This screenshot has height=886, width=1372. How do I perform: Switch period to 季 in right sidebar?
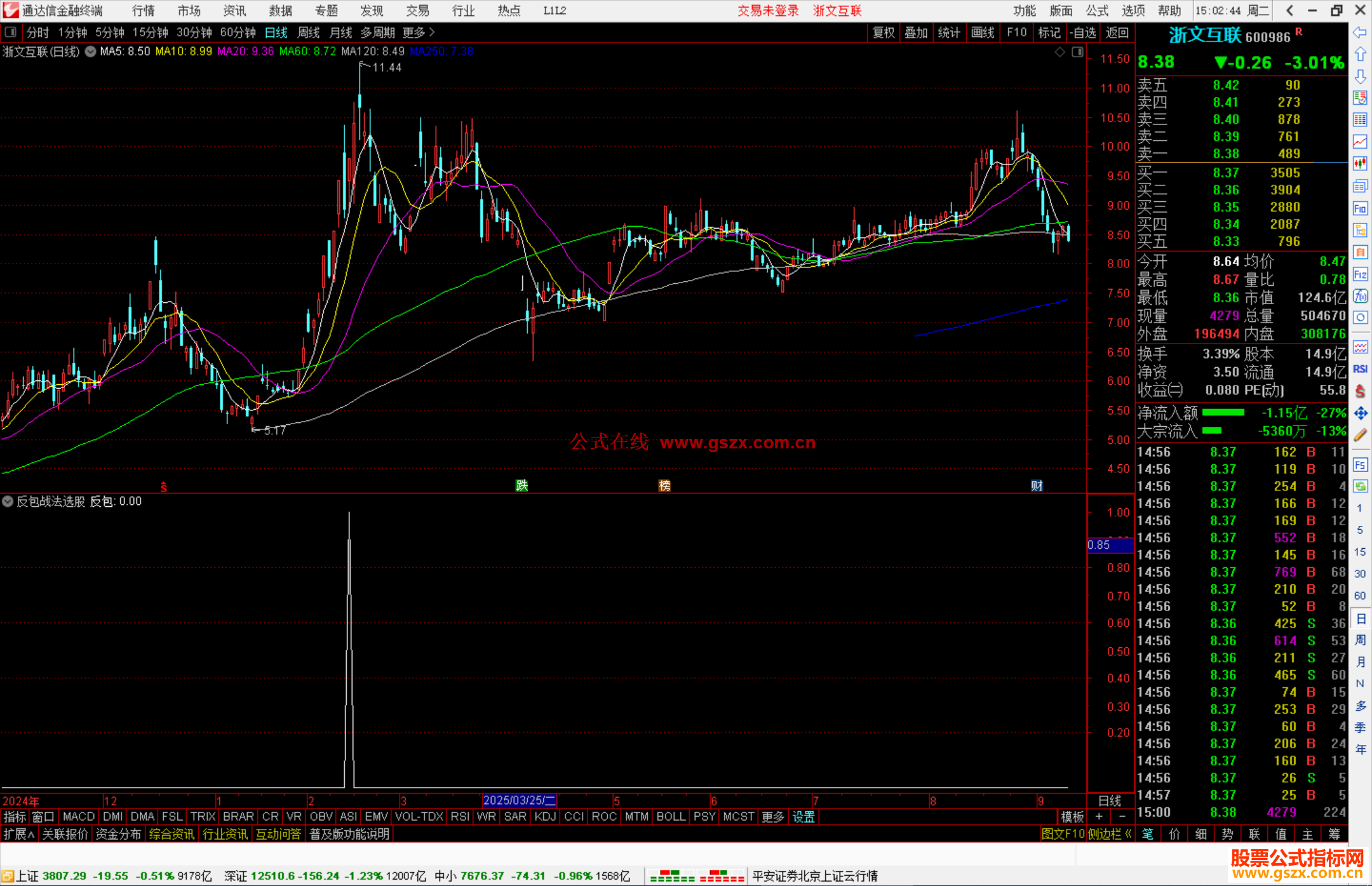tap(1360, 728)
